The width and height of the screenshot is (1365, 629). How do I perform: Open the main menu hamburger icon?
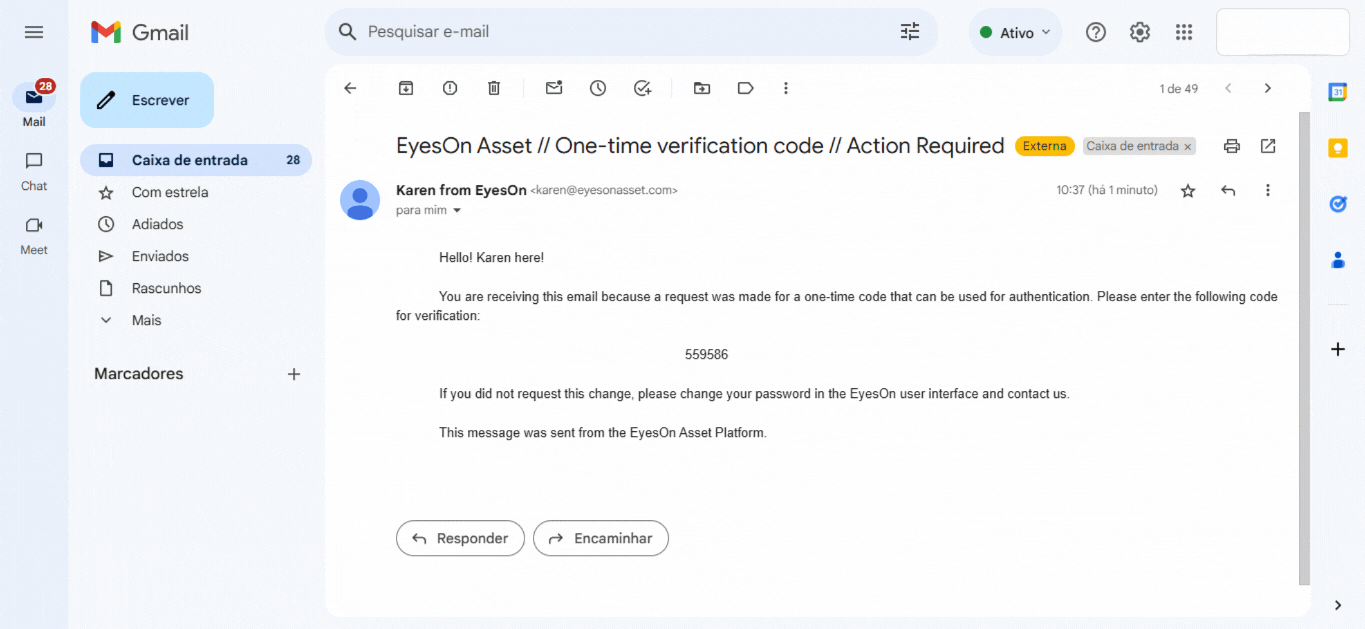click(x=34, y=32)
